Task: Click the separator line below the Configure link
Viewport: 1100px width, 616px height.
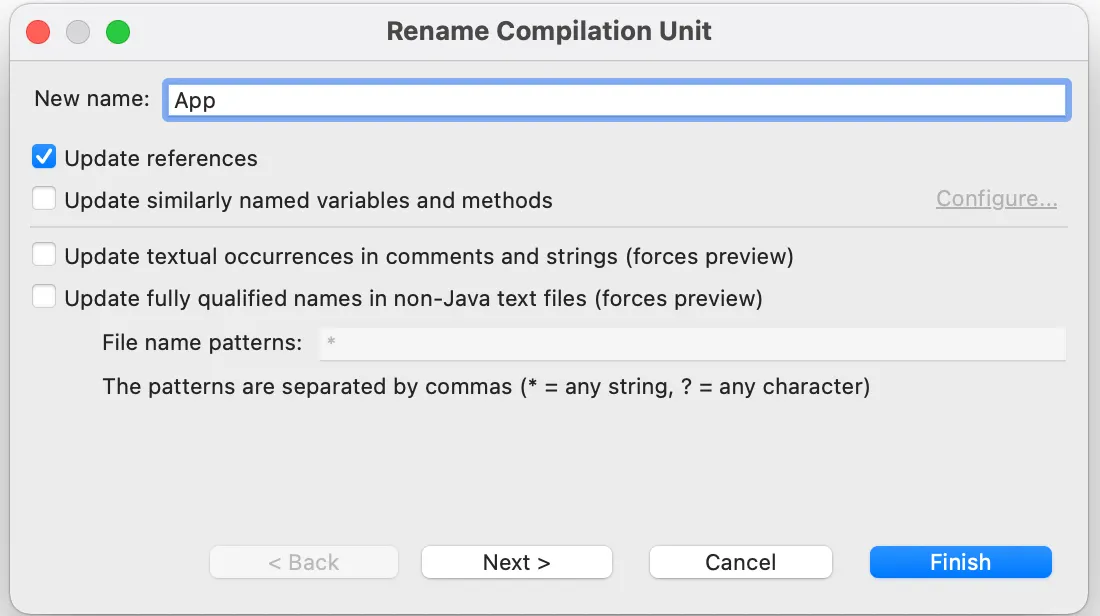Action: 550,227
